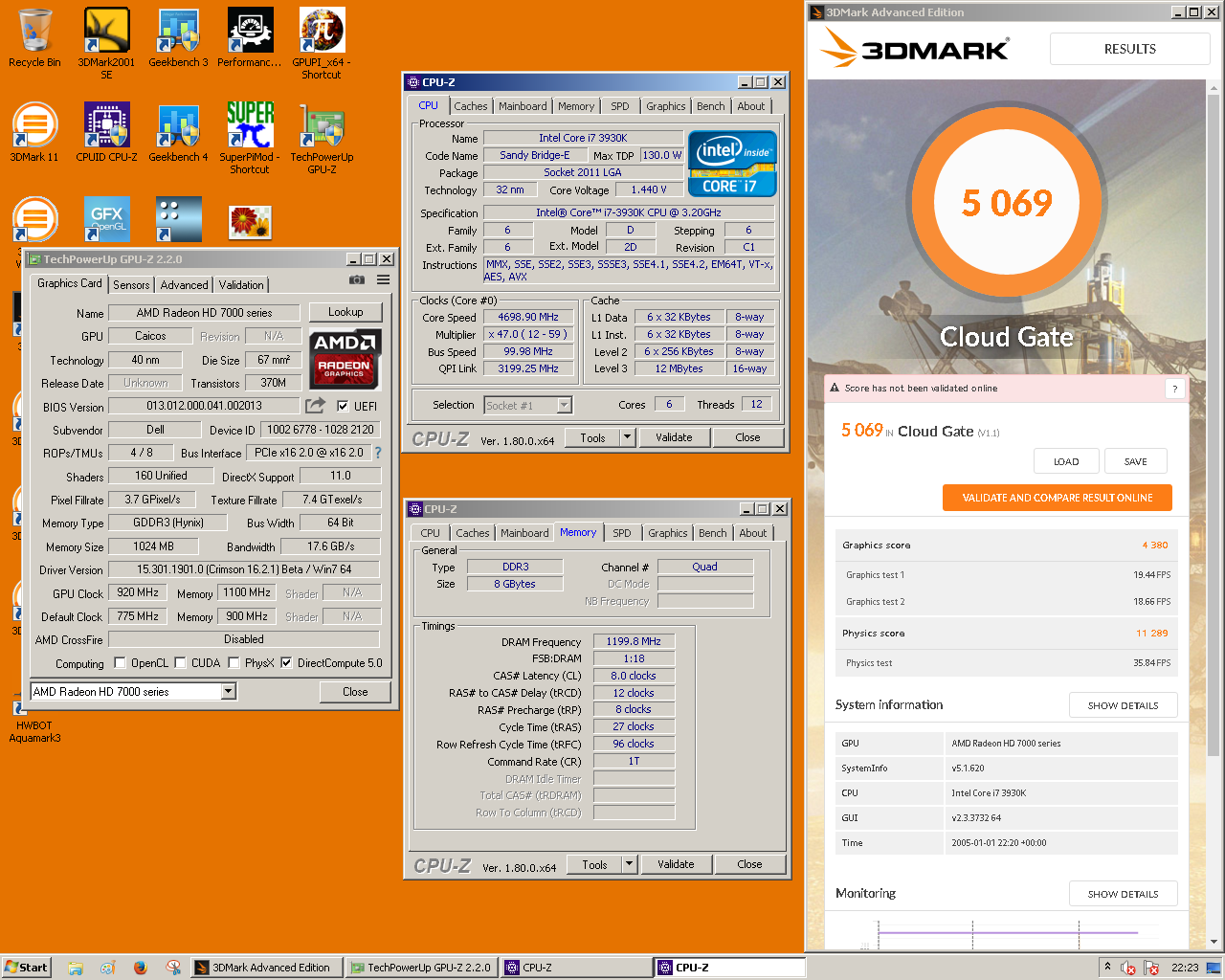Open SPD tab in lower CPU-Z window

tap(622, 533)
